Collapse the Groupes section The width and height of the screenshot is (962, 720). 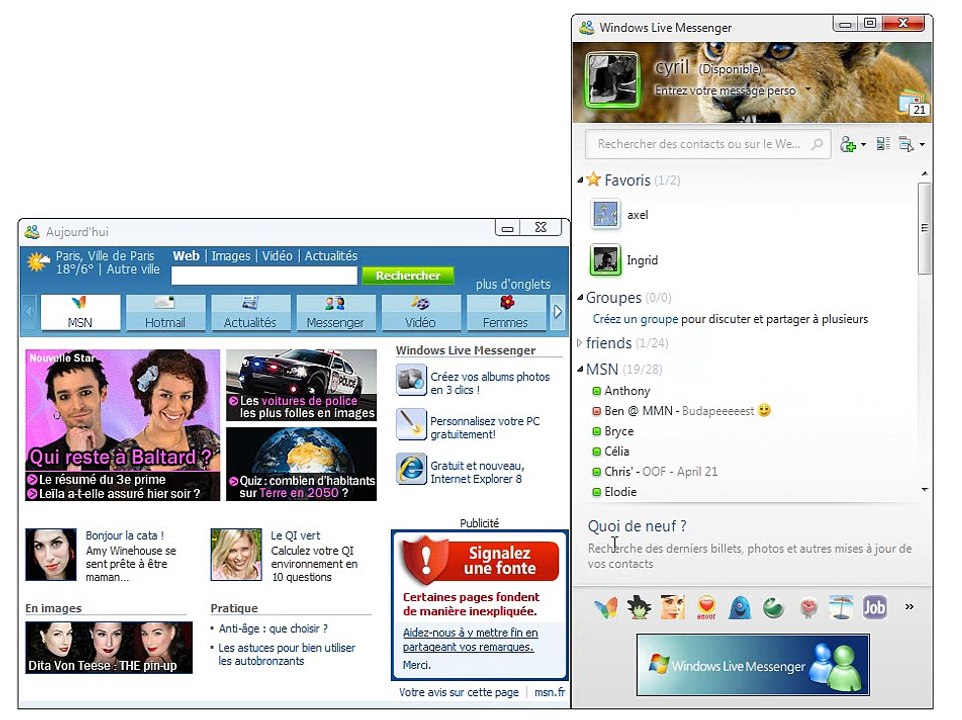580,298
